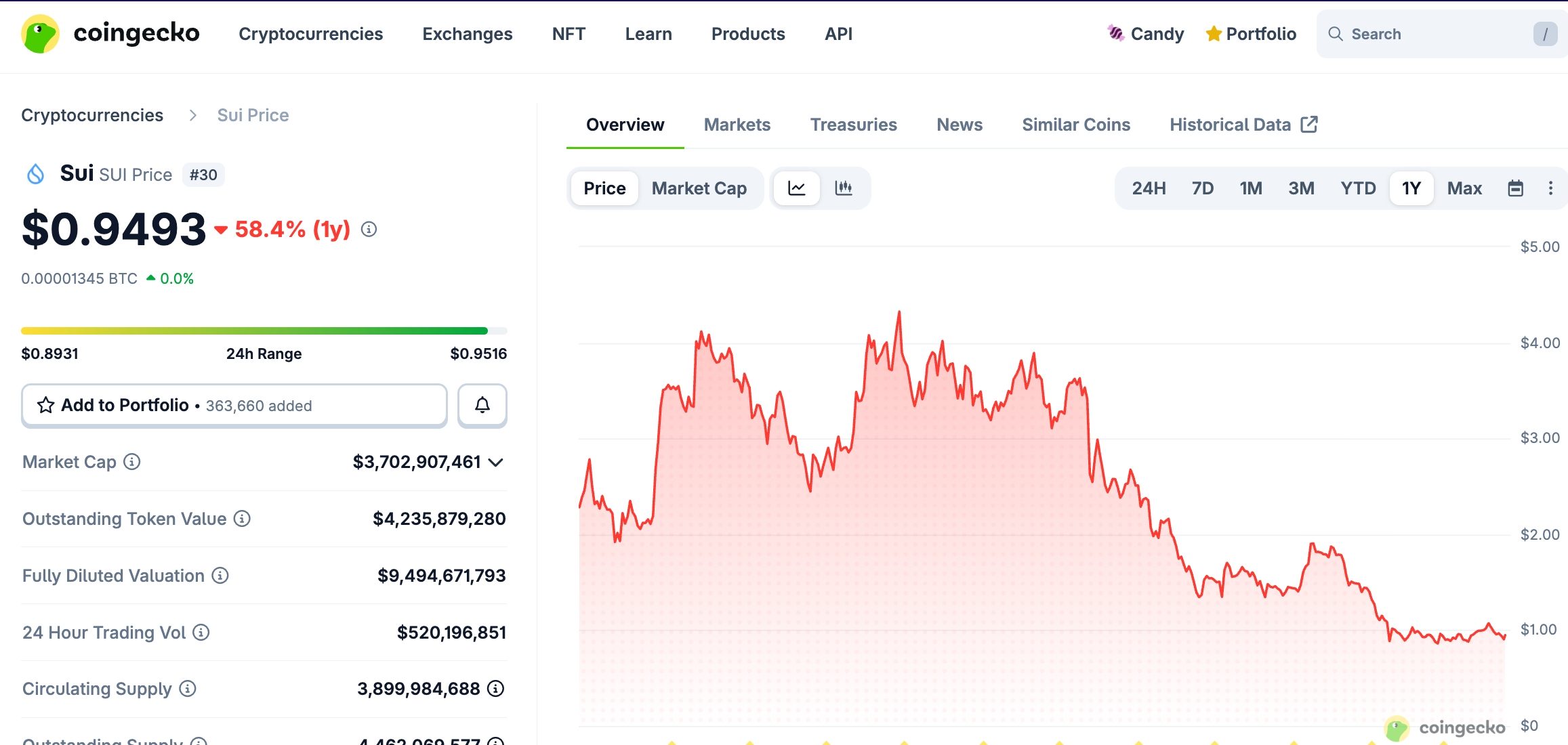The image size is (1568, 745).
Task: Select the 7D time range
Action: (1202, 188)
